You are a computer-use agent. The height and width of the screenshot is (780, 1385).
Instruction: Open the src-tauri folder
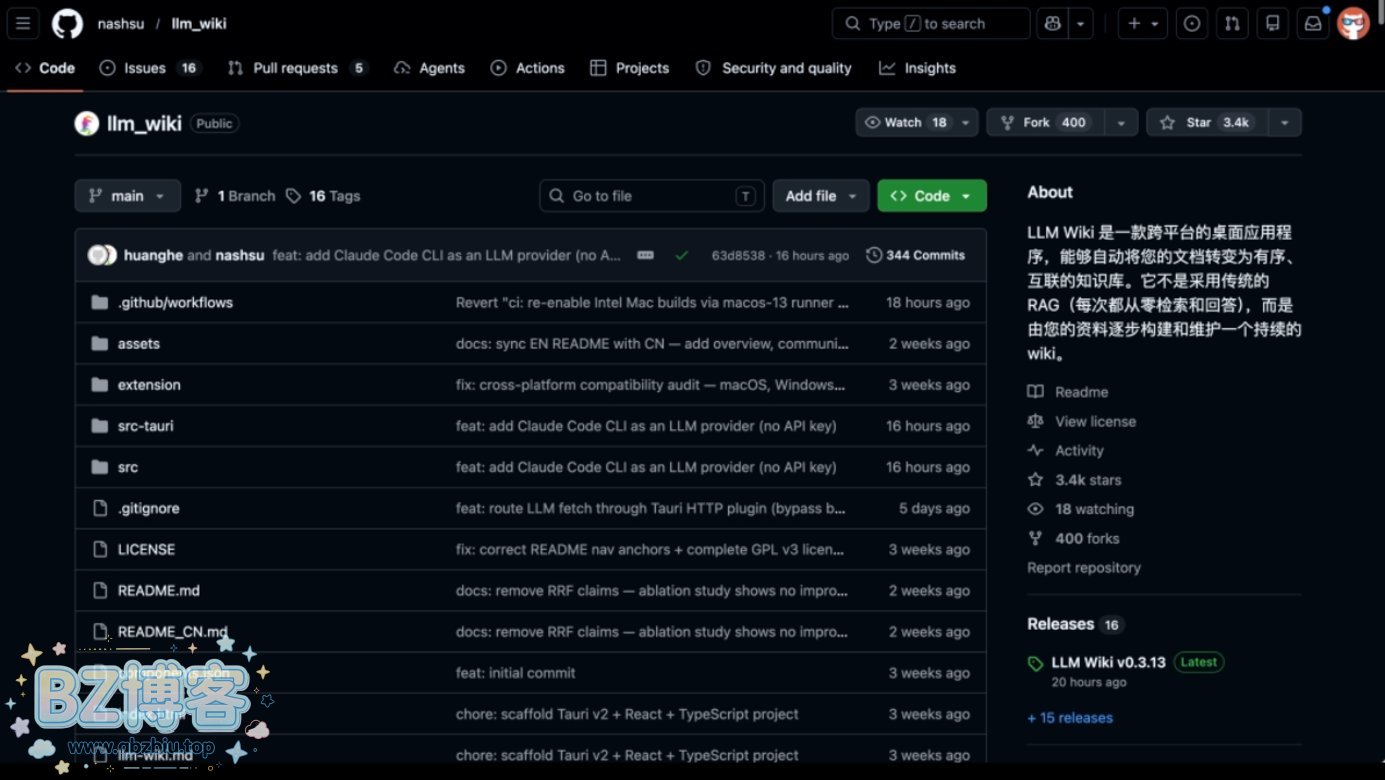[x=145, y=426]
